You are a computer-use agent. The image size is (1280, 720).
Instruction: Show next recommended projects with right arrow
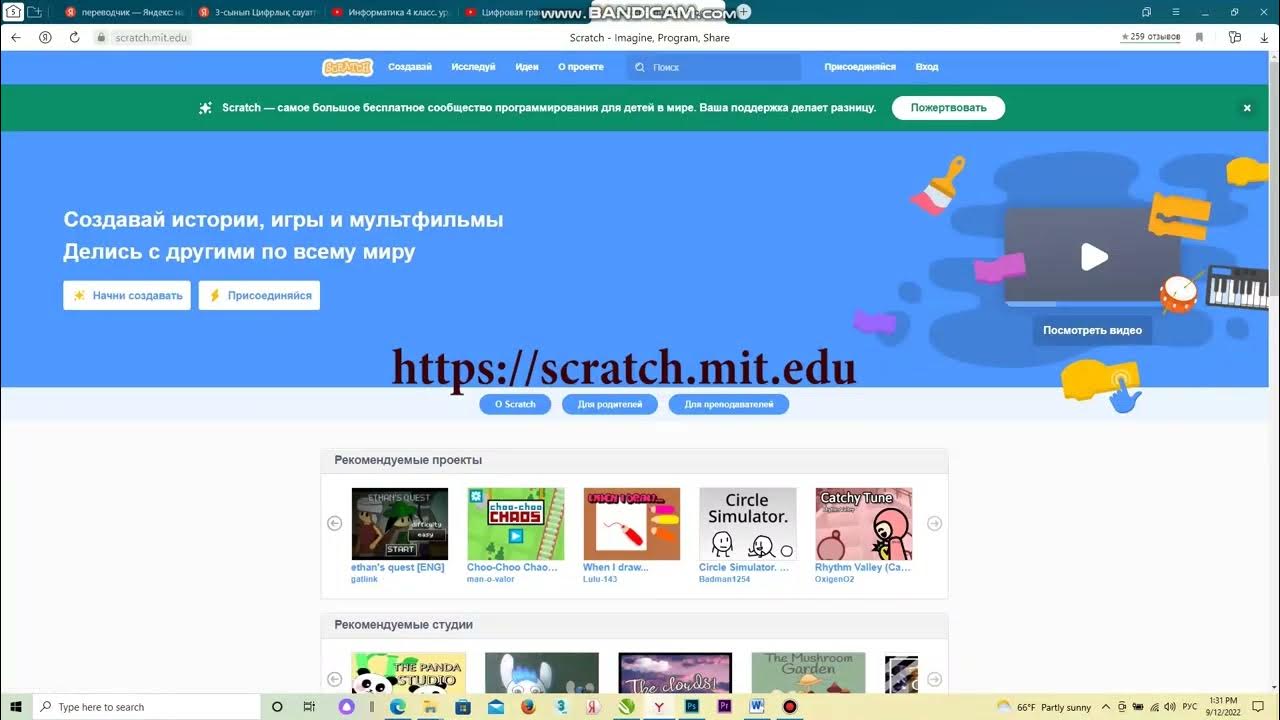934,523
